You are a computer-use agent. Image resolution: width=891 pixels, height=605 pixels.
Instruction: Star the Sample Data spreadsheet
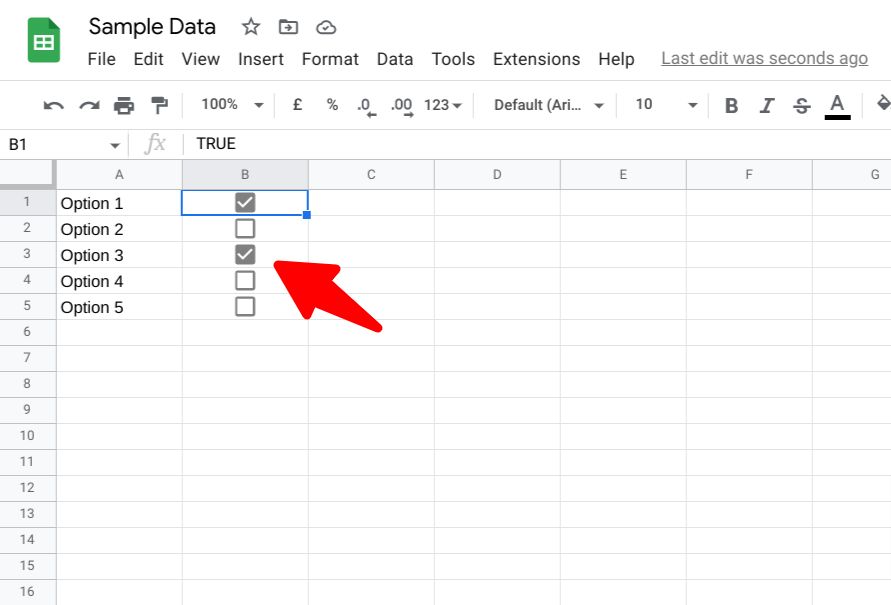click(x=250, y=27)
